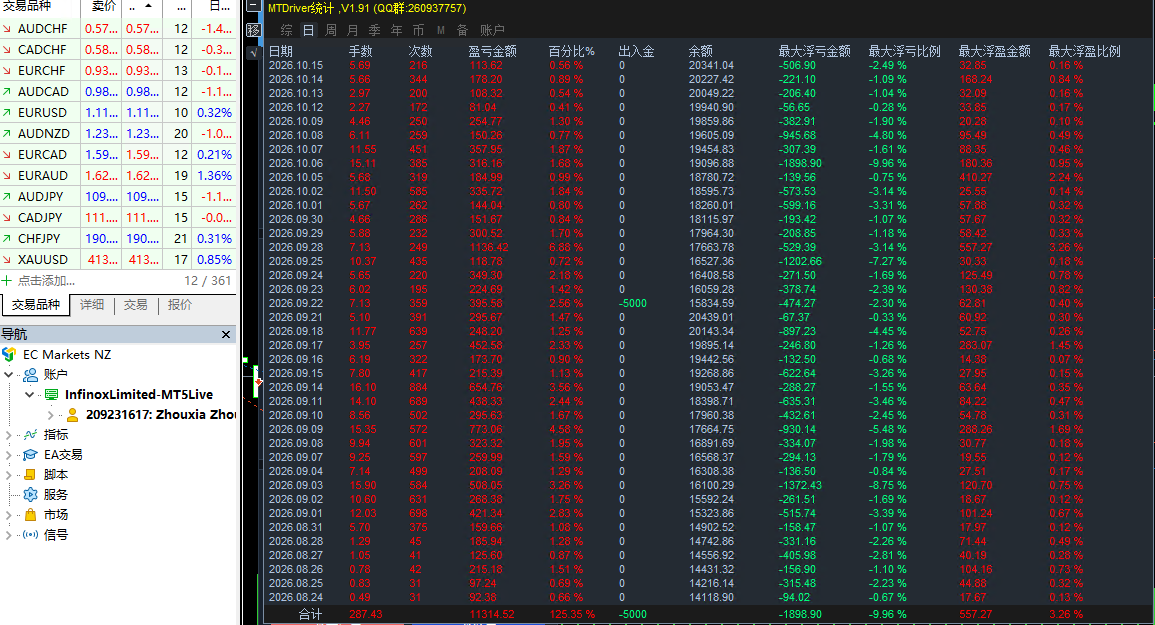Switch to the 交易 tab in Market Watch
The height and width of the screenshot is (625, 1155).
[x=136, y=304]
